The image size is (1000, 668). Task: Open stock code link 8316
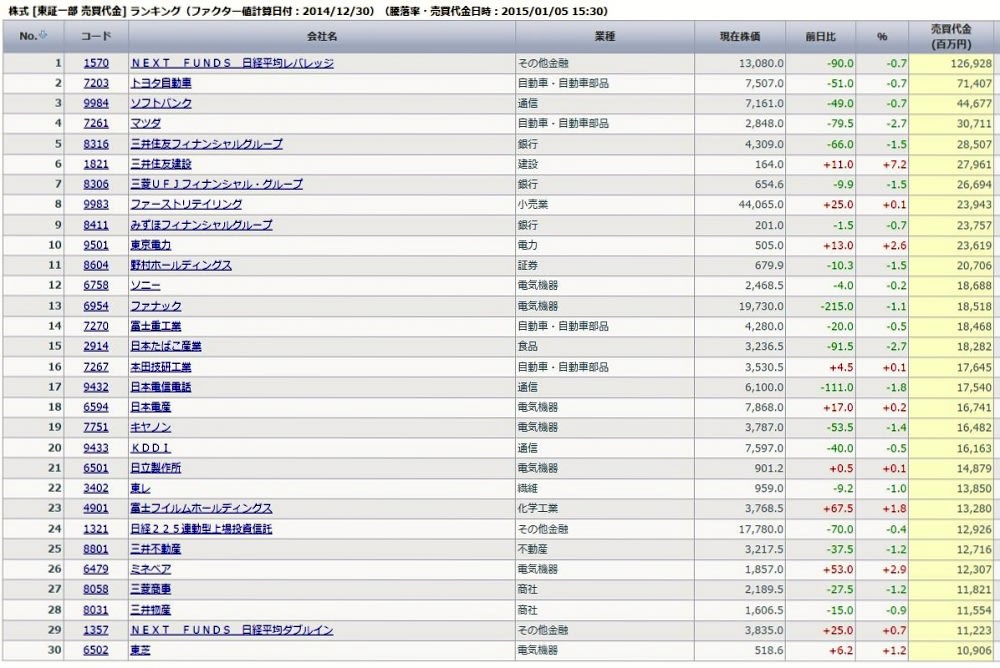pyautogui.click(x=96, y=144)
